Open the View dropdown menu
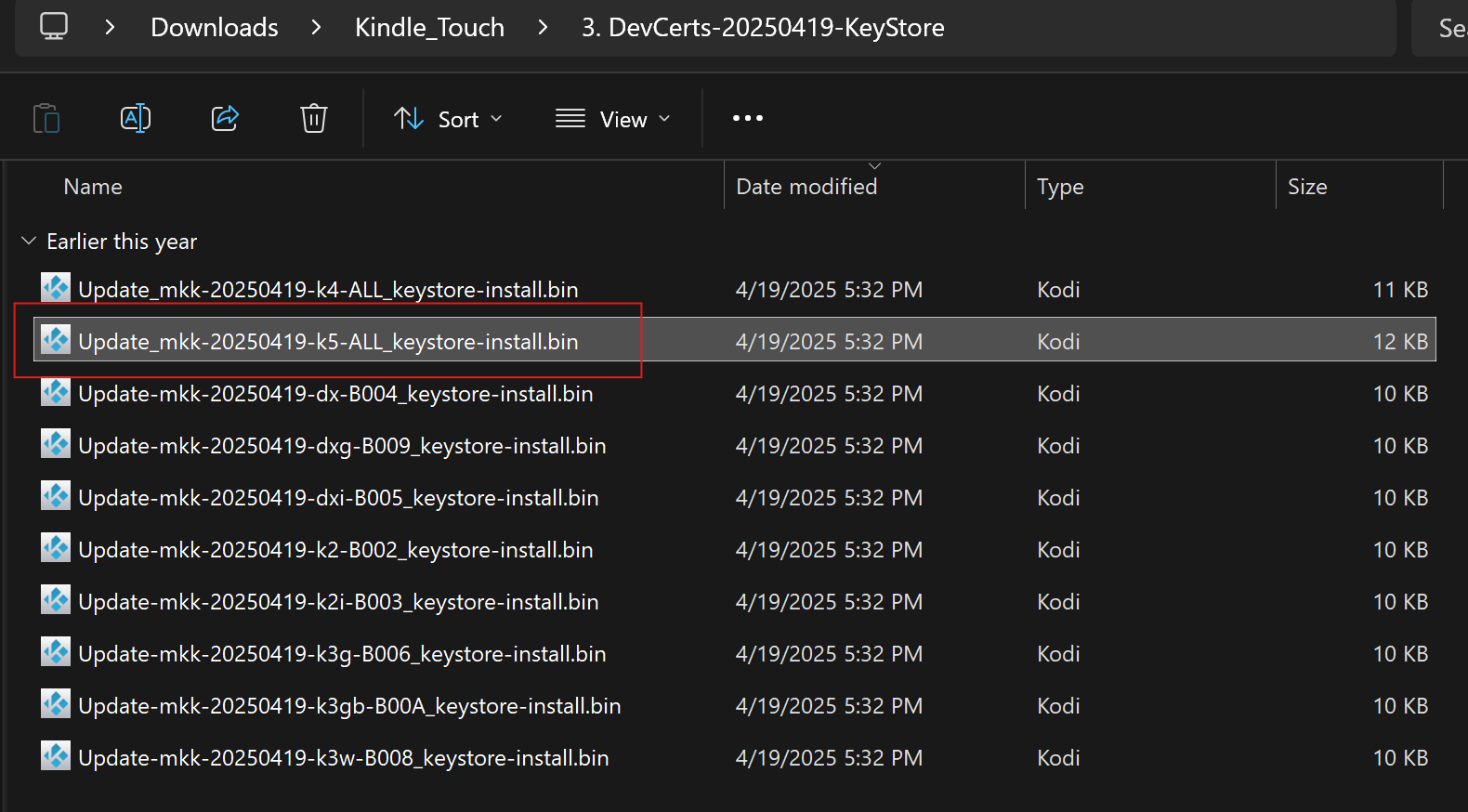The width and height of the screenshot is (1468, 812). (613, 119)
